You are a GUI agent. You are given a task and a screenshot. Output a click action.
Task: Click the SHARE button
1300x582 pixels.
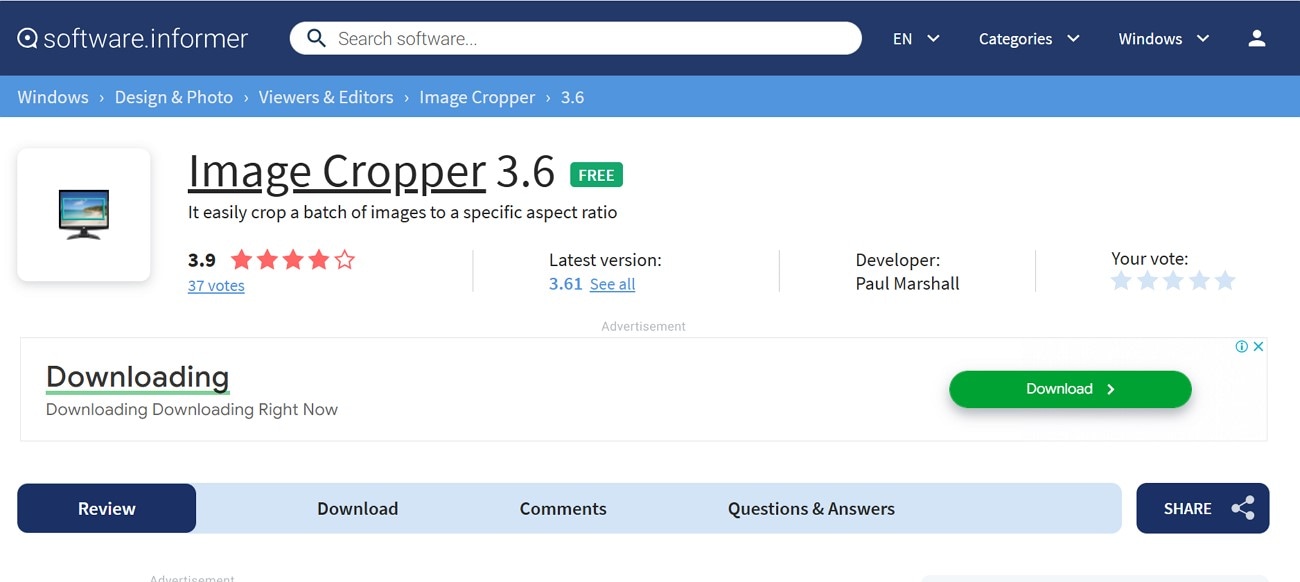(1203, 508)
